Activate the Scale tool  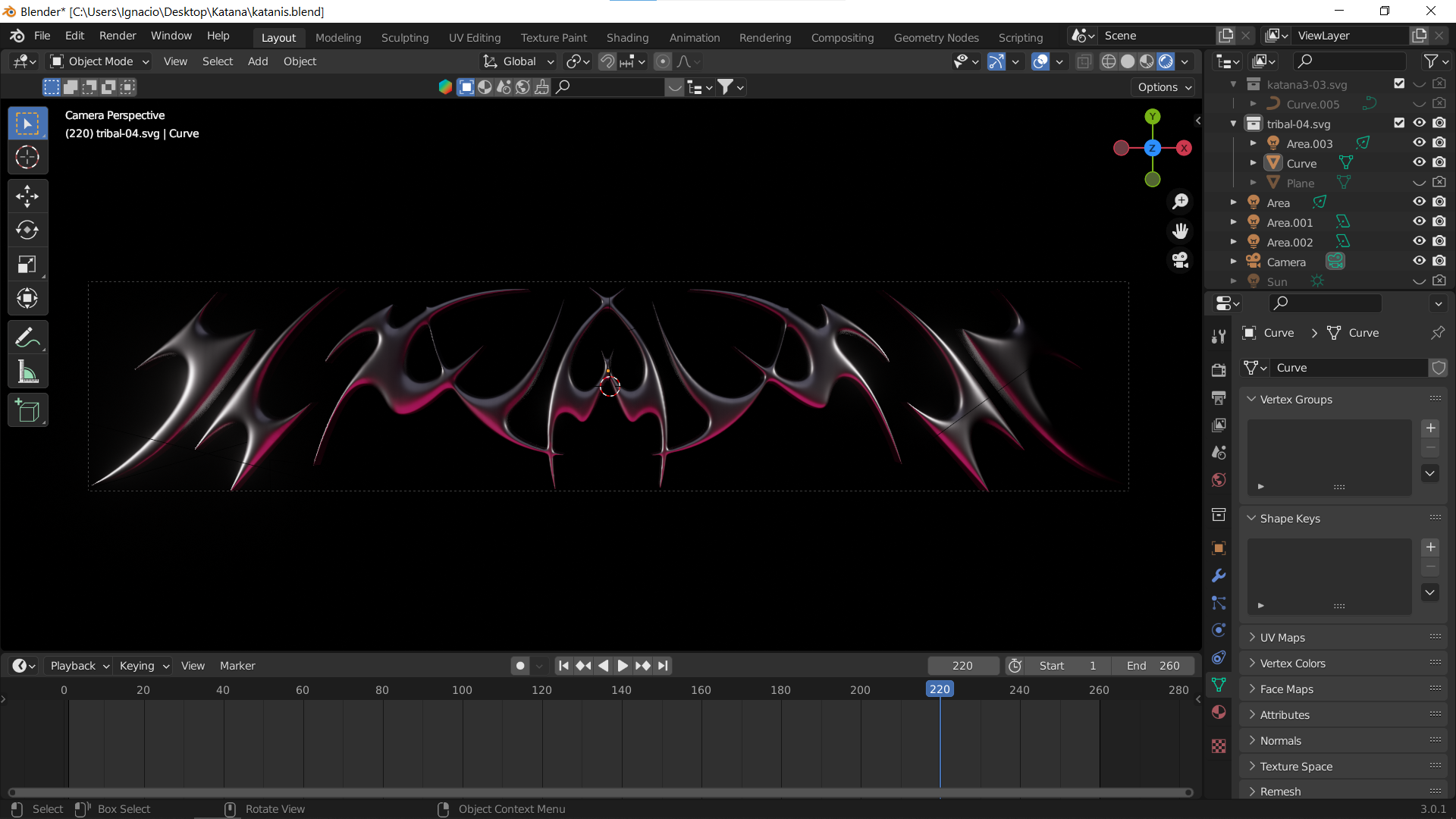click(27, 264)
